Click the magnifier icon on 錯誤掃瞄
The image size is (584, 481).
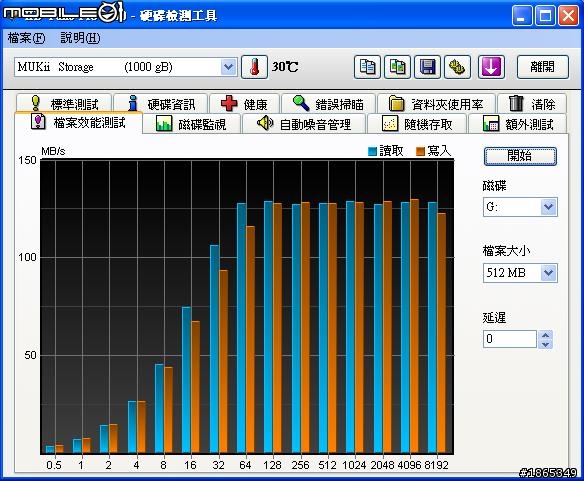click(301, 103)
